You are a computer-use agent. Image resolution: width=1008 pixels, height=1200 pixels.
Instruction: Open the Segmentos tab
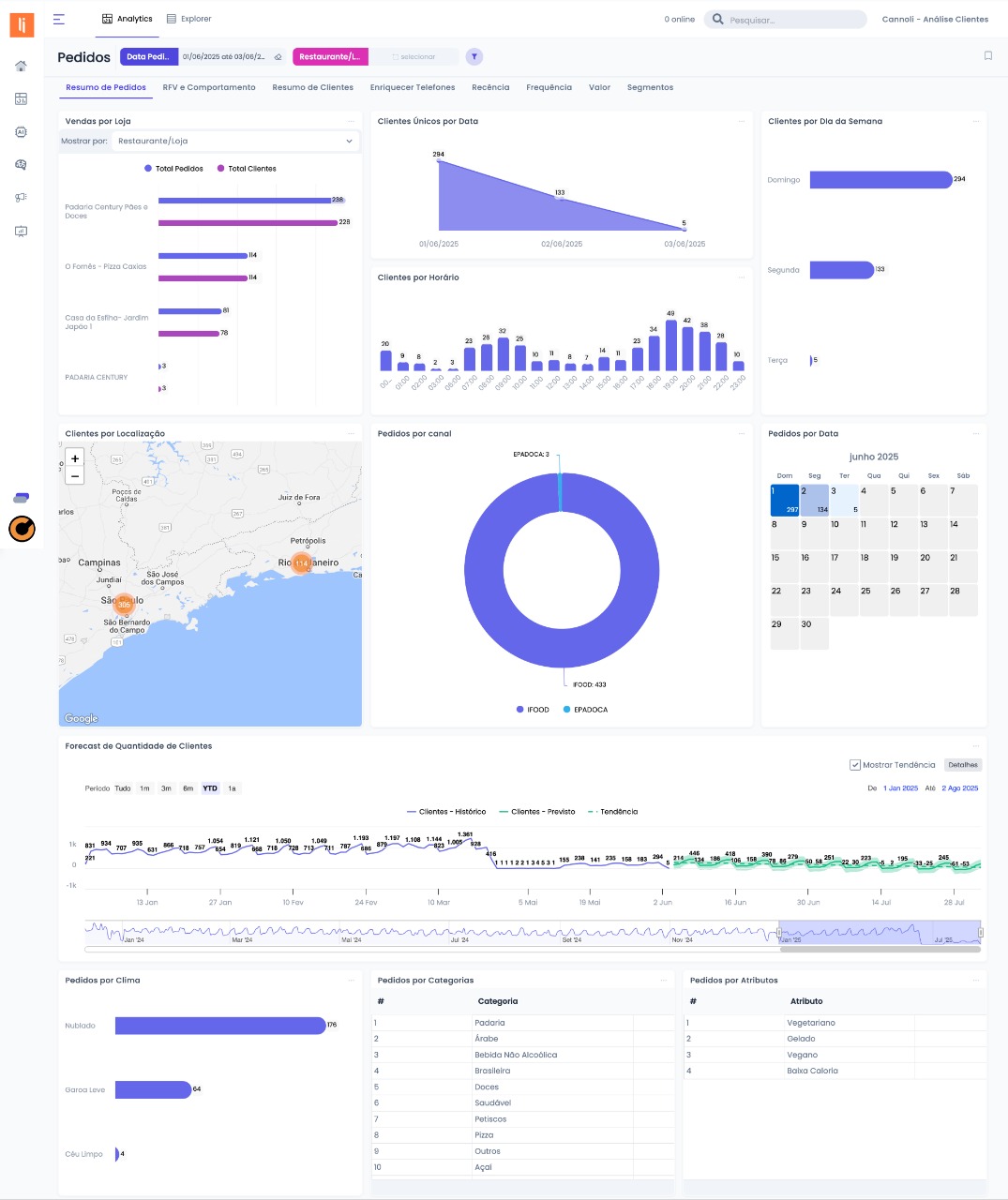pyautogui.click(x=650, y=87)
